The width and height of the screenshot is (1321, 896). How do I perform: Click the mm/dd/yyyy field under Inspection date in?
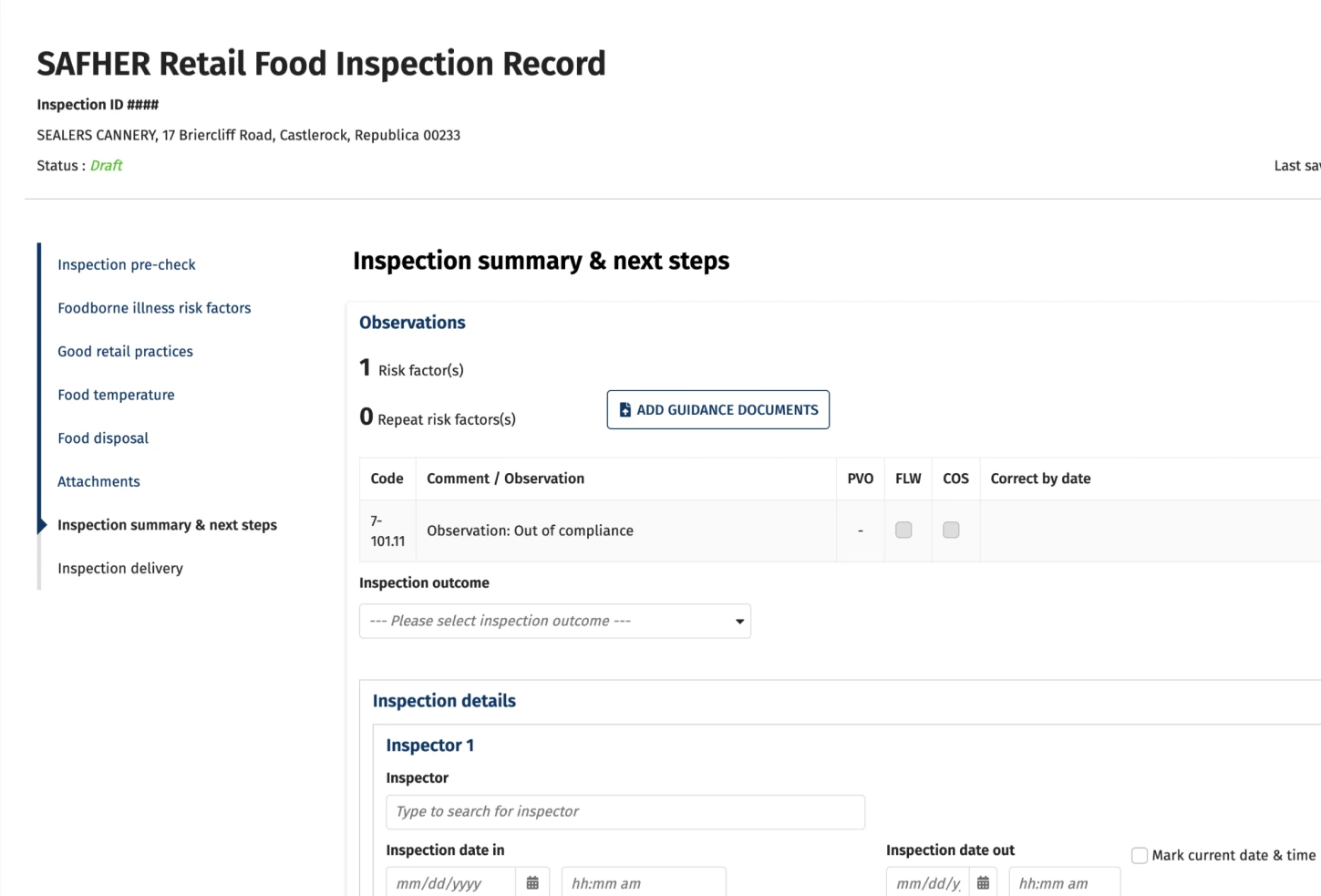click(x=449, y=881)
